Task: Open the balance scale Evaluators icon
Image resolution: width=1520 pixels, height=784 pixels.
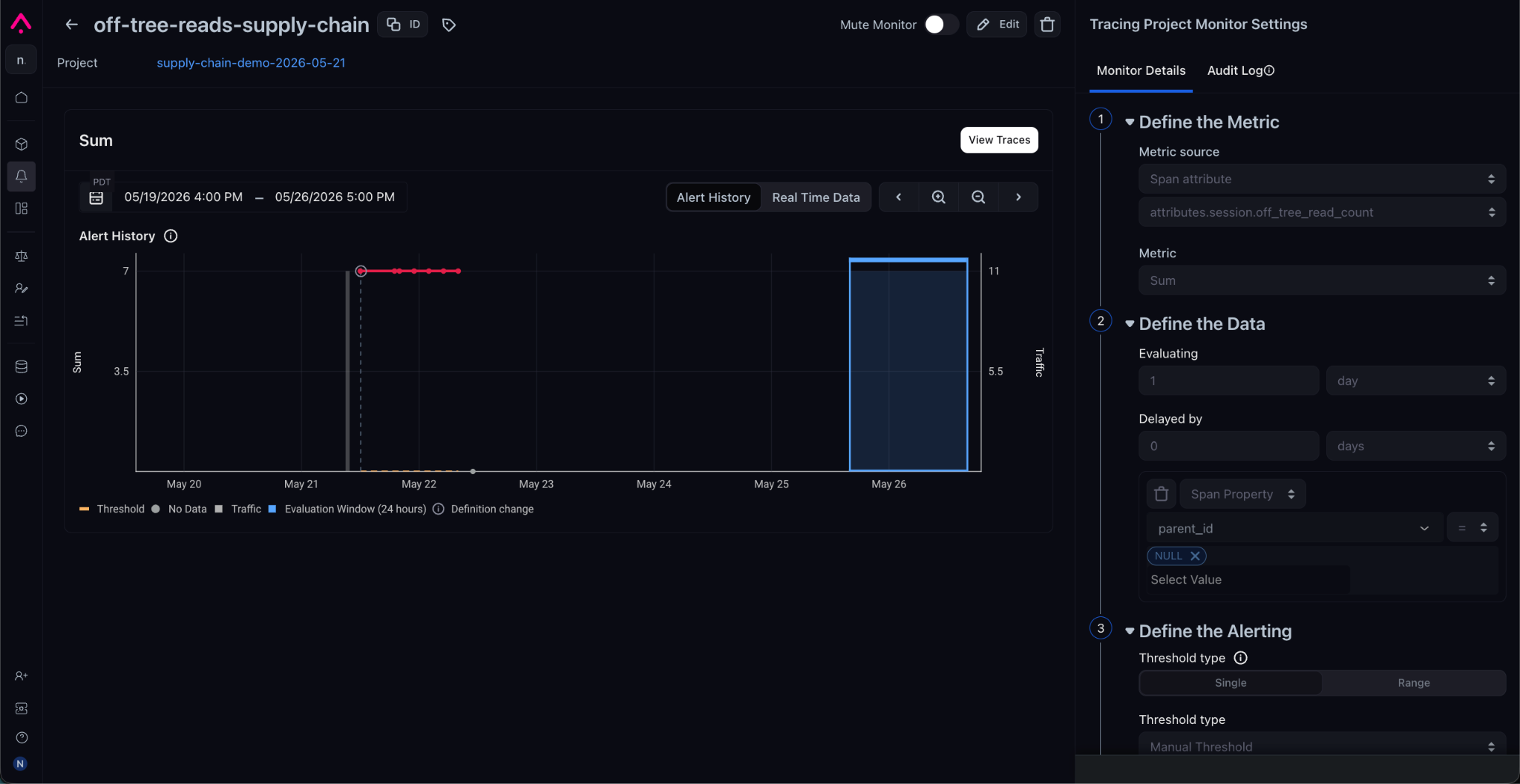Action: pos(22,256)
